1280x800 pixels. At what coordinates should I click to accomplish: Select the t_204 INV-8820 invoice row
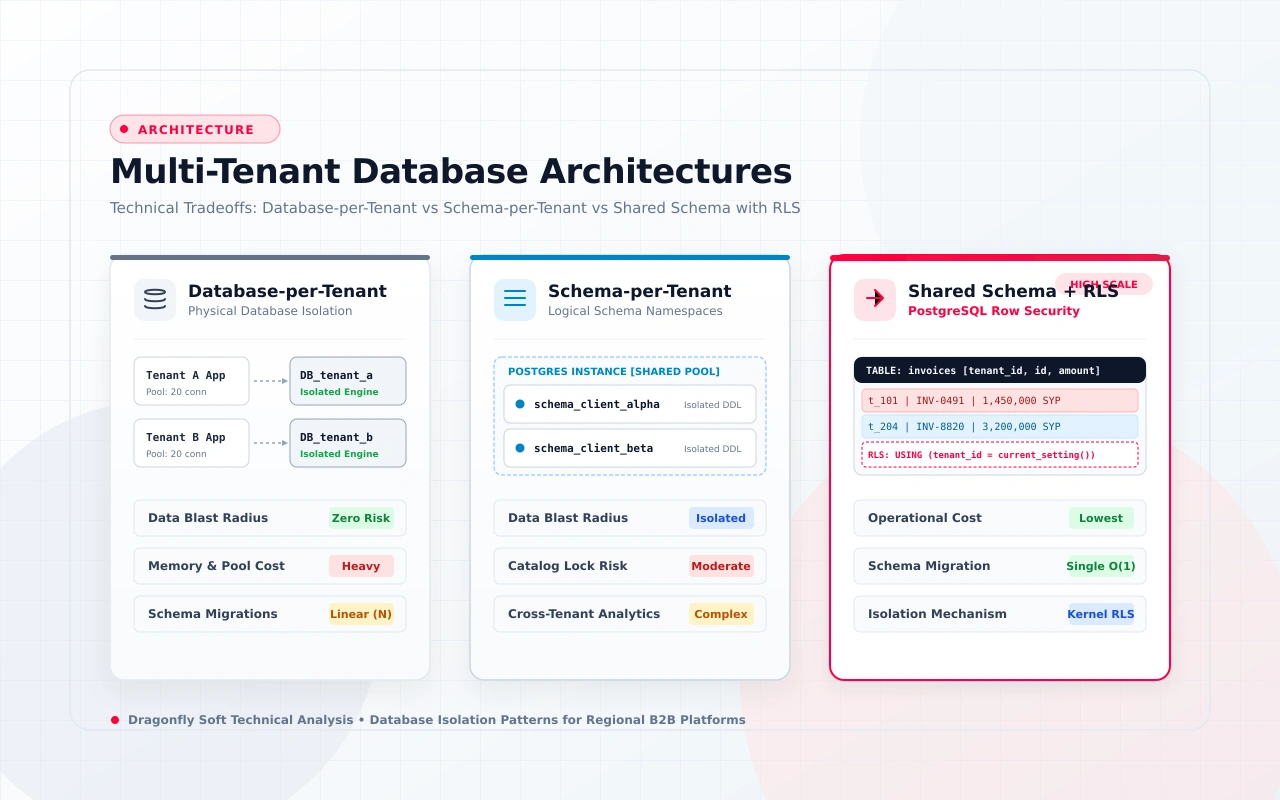pos(1000,427)
